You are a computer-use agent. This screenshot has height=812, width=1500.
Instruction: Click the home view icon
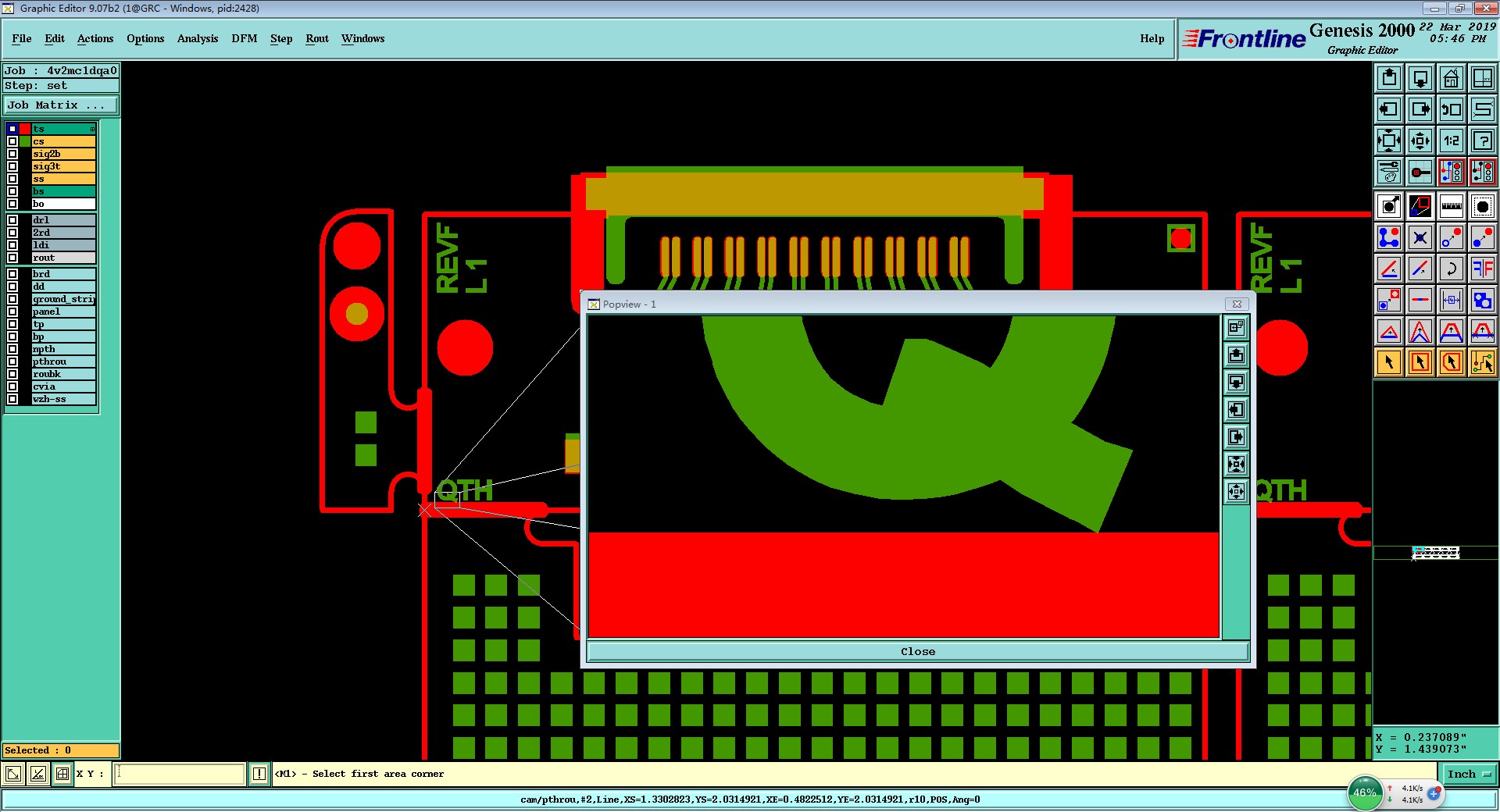1452,78
